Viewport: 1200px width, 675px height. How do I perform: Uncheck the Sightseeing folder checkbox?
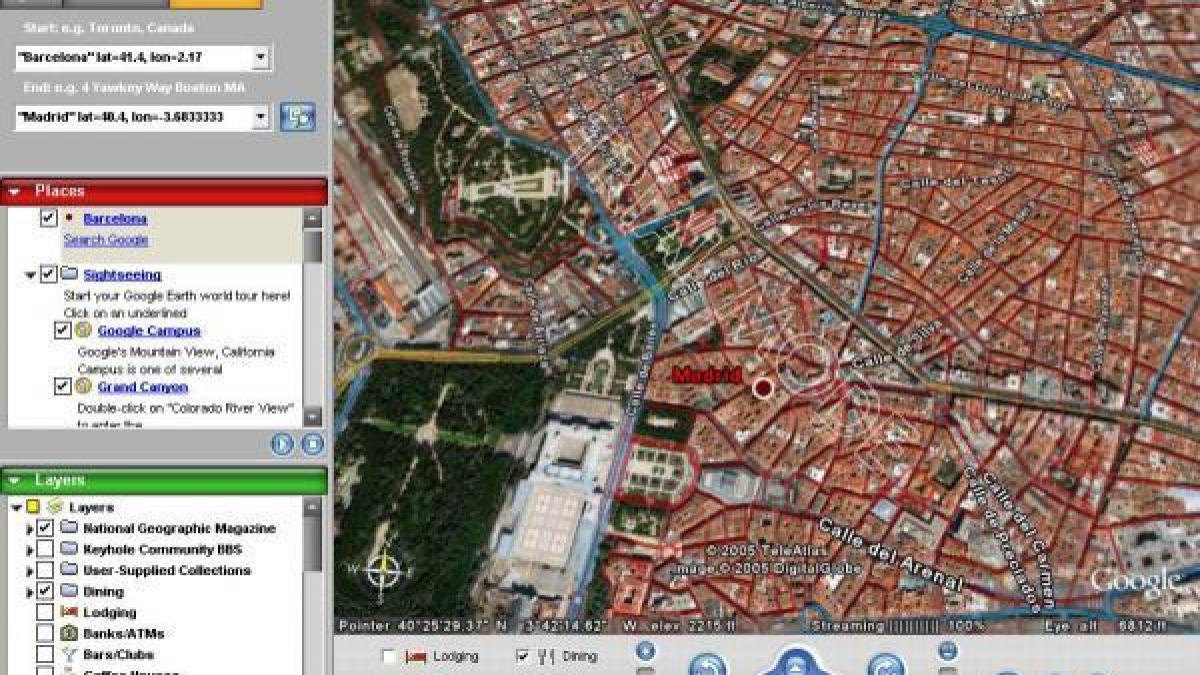pos(48,274)
